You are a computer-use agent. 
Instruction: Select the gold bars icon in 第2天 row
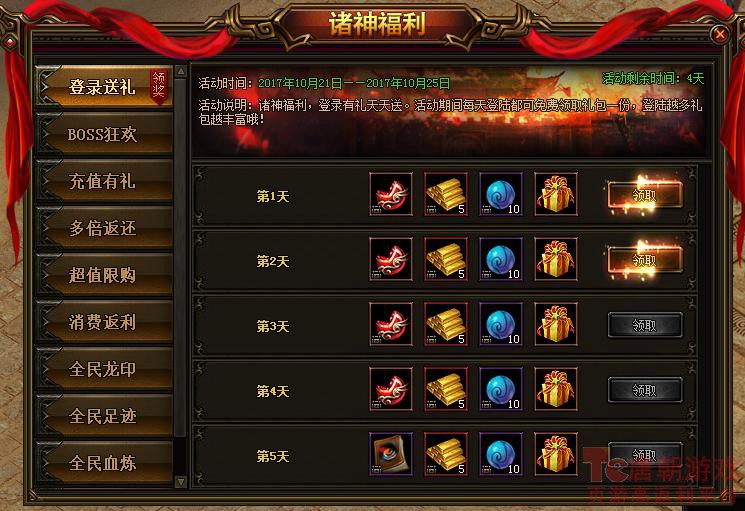pos(446,259)
